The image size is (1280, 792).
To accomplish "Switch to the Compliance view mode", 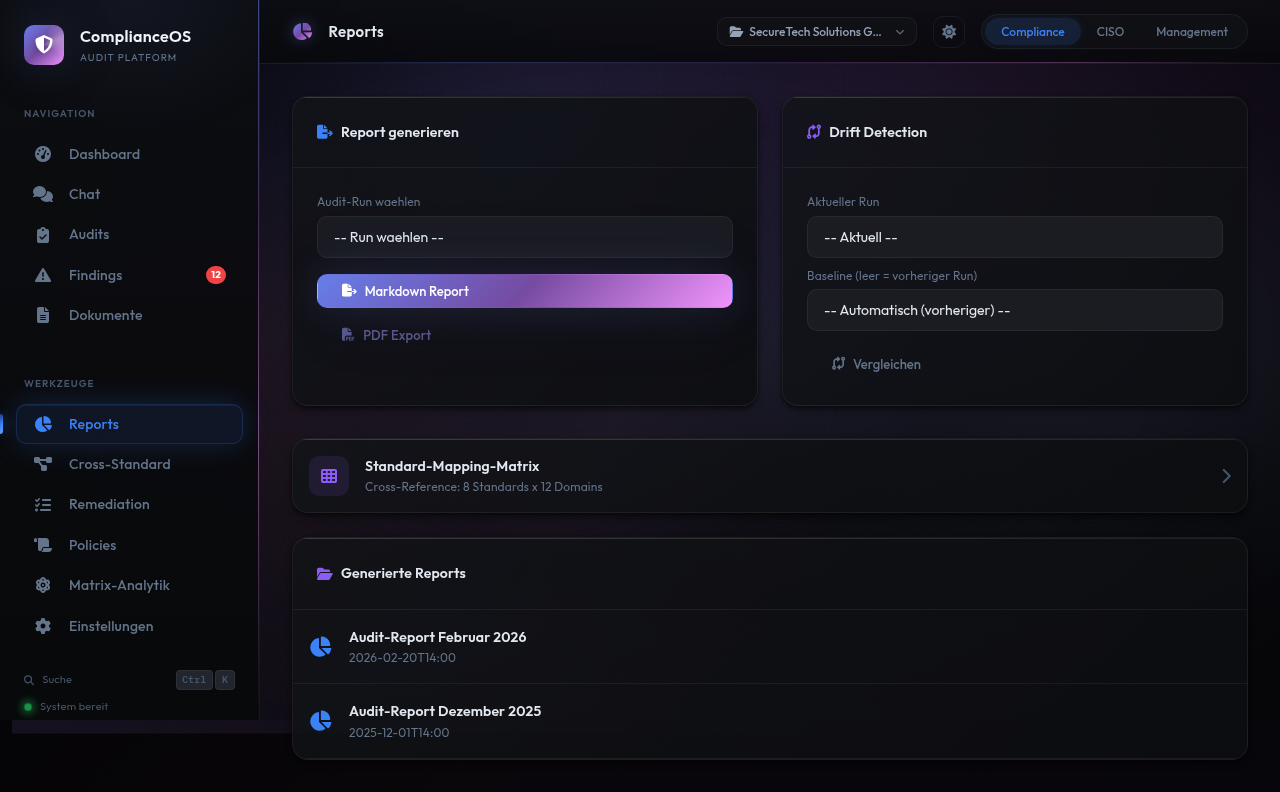I will pos(1032,32).
